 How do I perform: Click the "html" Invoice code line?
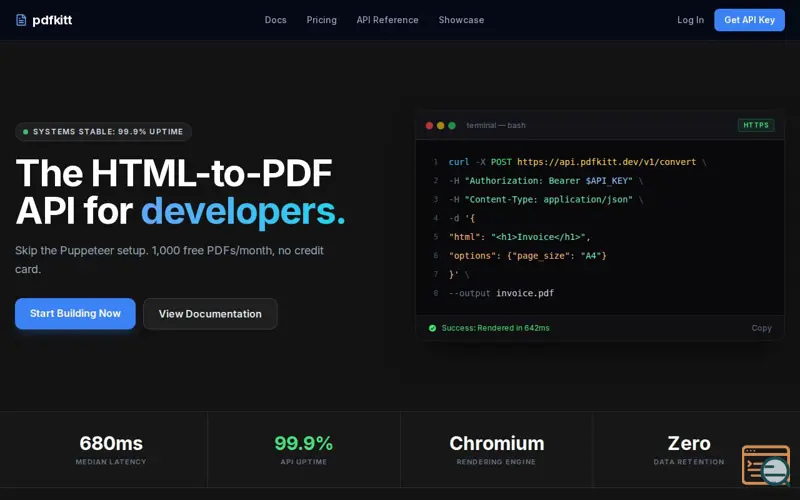coord(519,237)
